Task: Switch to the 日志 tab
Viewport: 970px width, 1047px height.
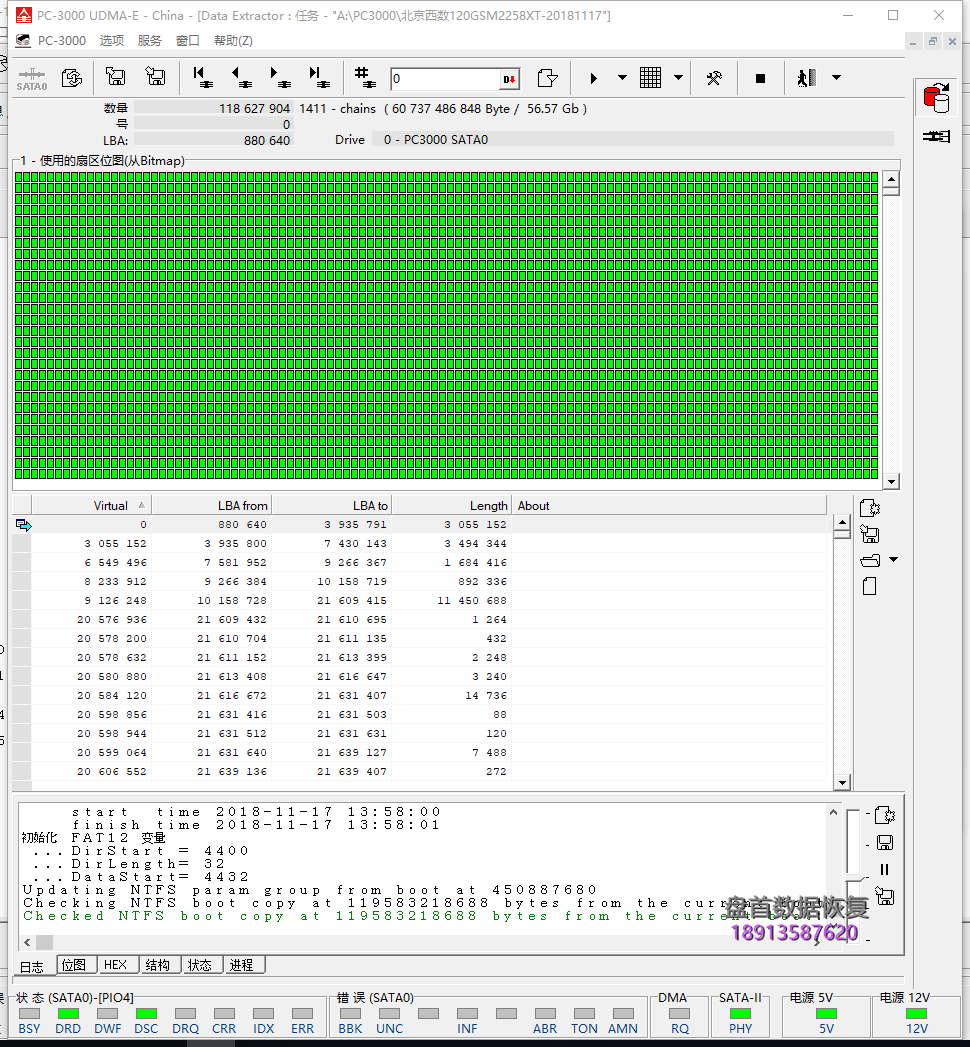Action: click(31, 966)
